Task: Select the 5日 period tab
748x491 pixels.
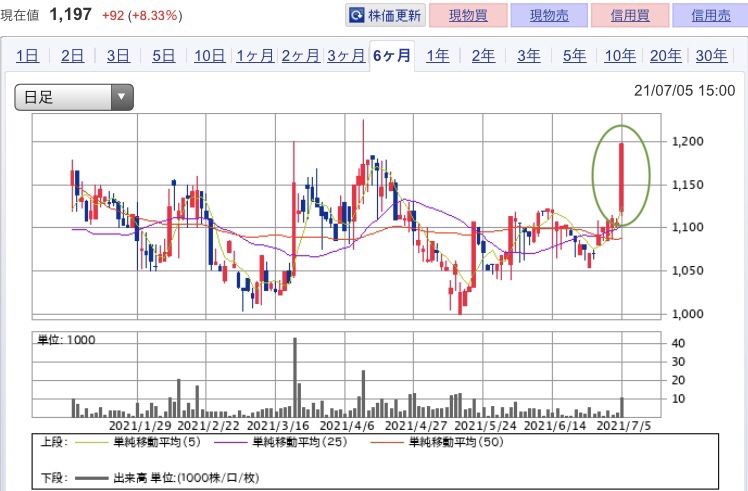Action: [164, 56]
